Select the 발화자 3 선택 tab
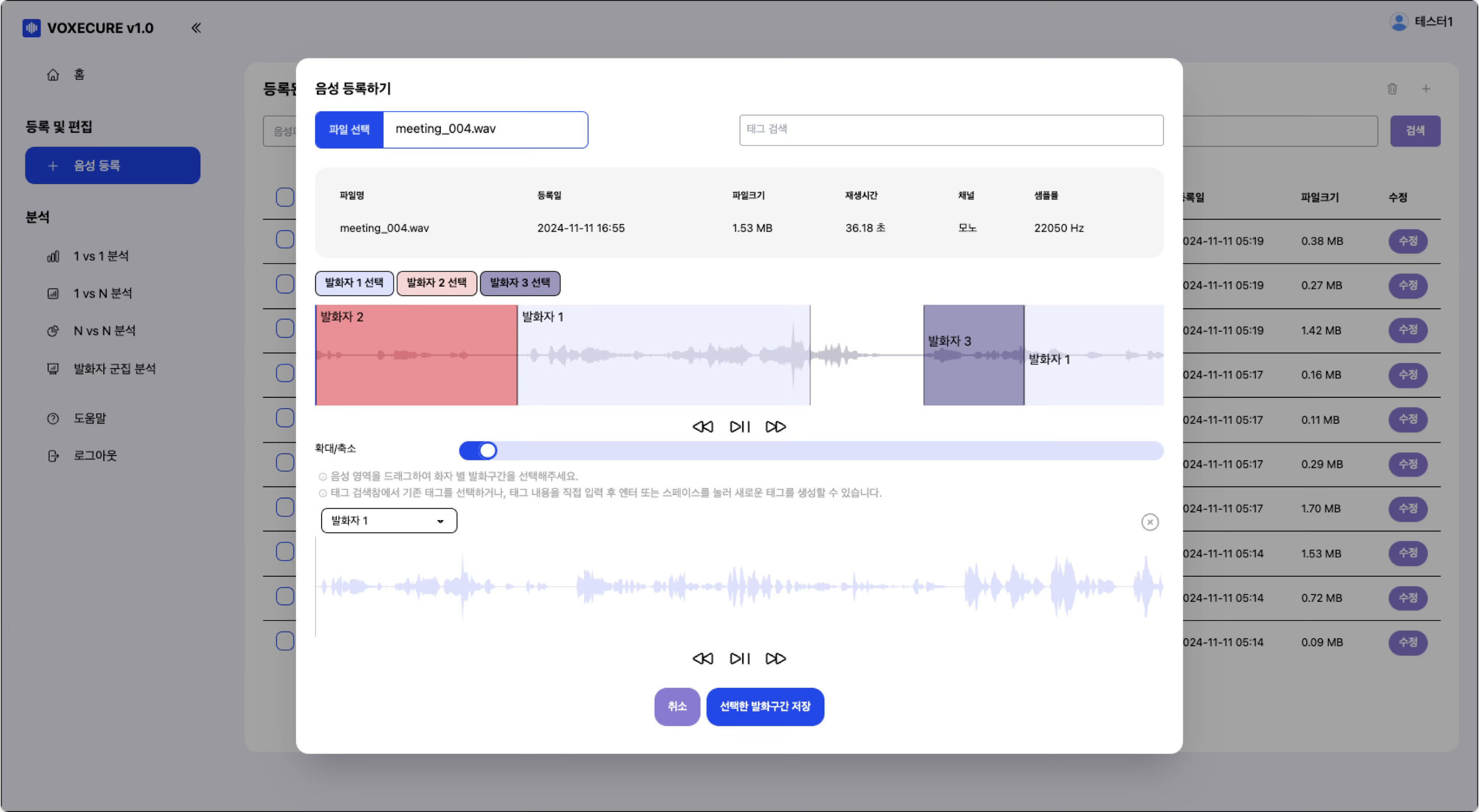This screenshot has height=812, width=1479. coord(520,283)
